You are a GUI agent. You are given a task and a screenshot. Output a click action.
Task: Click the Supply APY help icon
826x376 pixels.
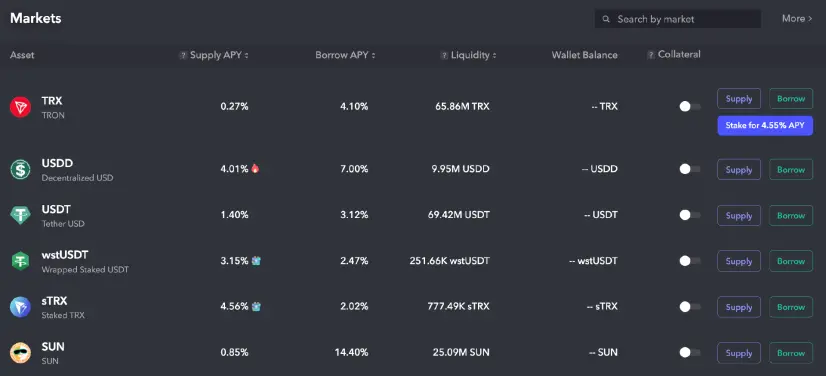click(x=183, y=55)
